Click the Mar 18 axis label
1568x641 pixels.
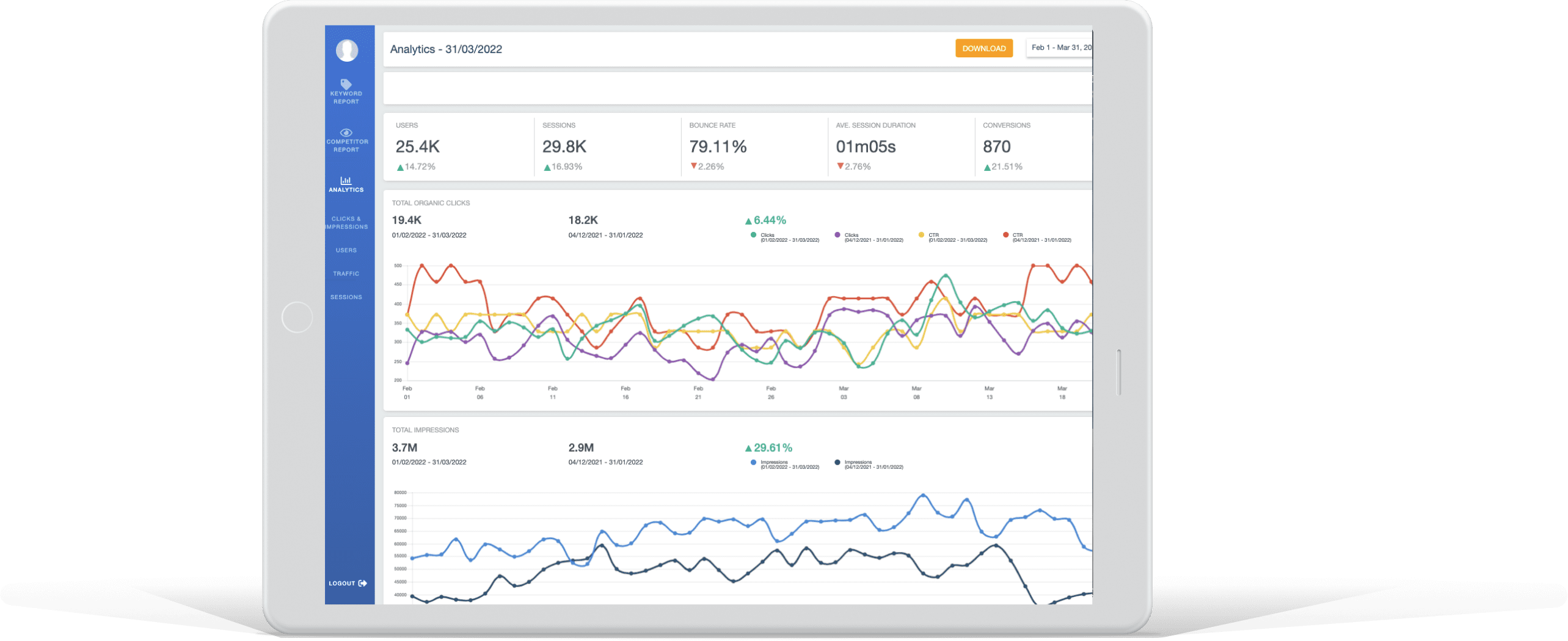(x=1062, y=393)
